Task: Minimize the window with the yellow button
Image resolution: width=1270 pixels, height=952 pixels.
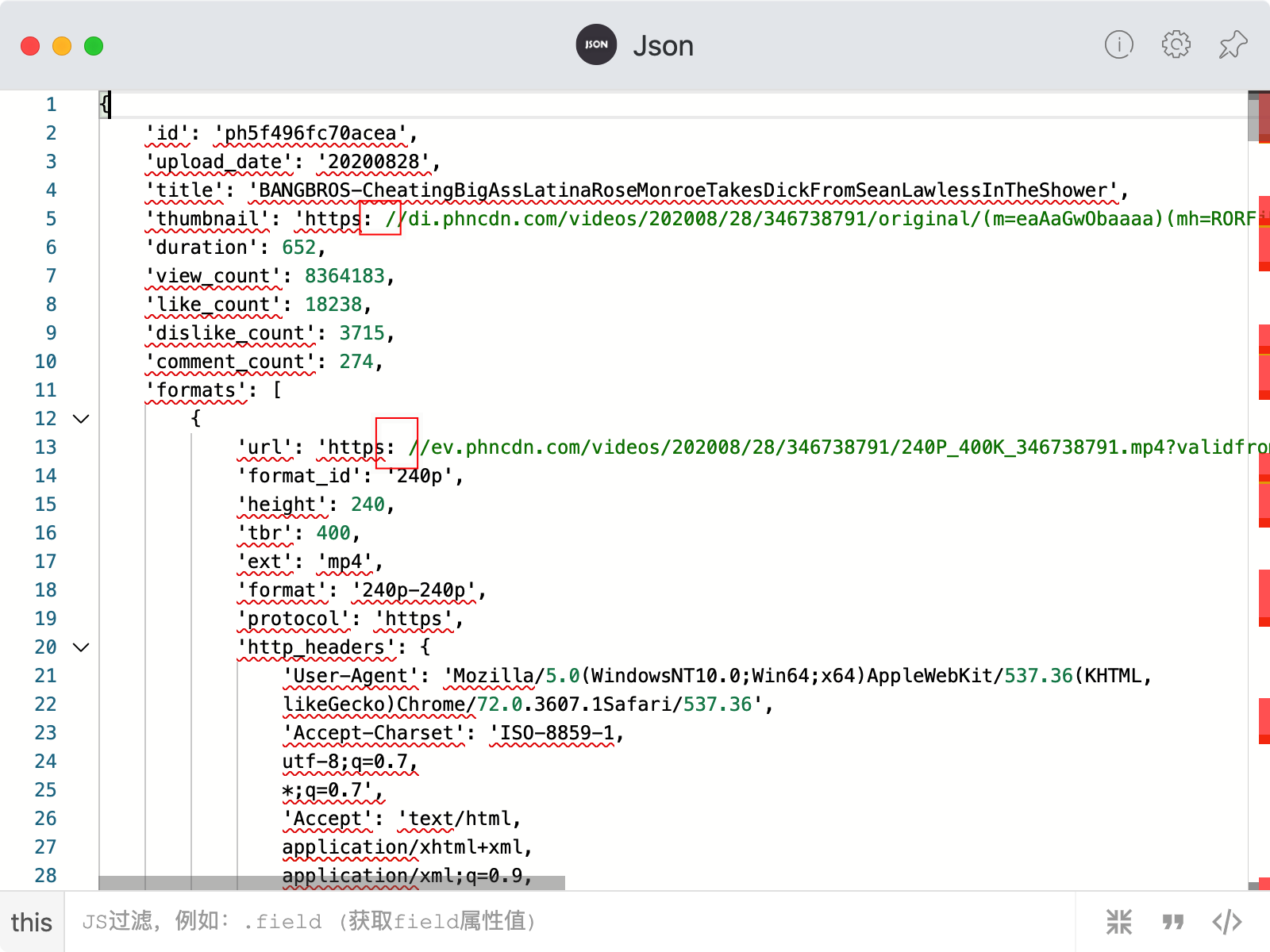Action: [62, 46]
